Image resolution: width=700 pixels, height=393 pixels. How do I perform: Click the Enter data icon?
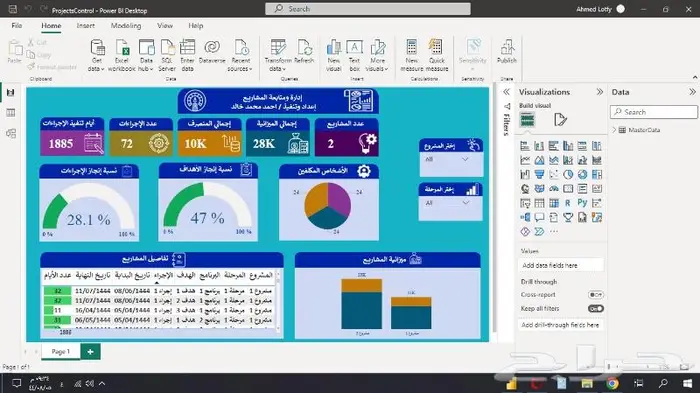point(188,55)
